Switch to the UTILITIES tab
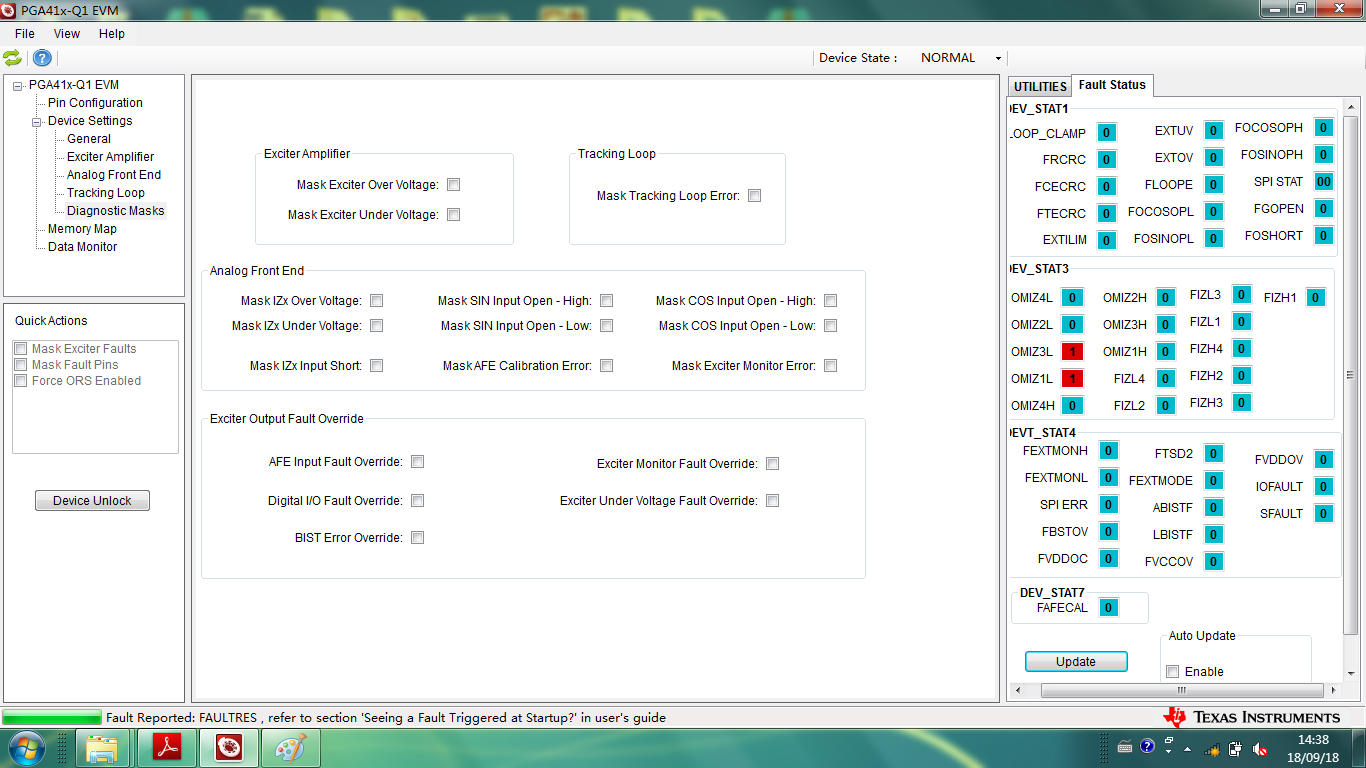The height and width of the screenshot is (768, 1366). [1040, 87]
